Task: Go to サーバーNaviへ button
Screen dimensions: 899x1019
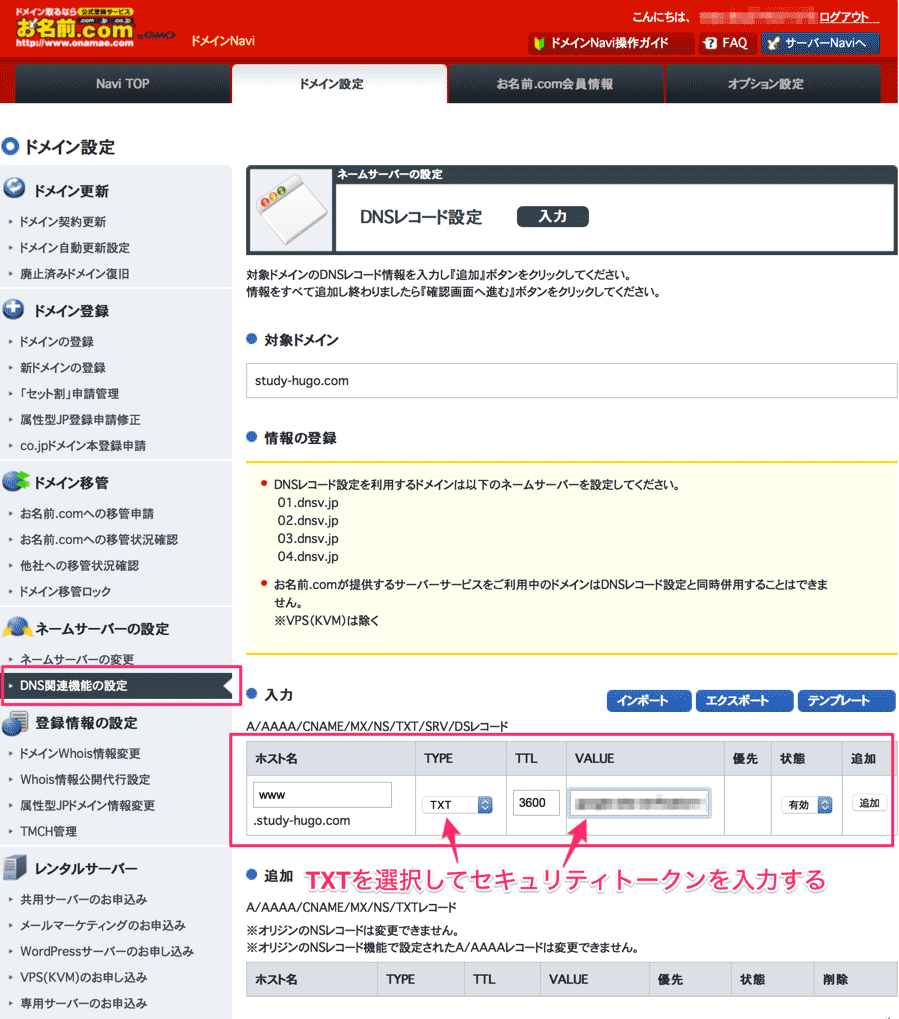Action: coord(820,43)
